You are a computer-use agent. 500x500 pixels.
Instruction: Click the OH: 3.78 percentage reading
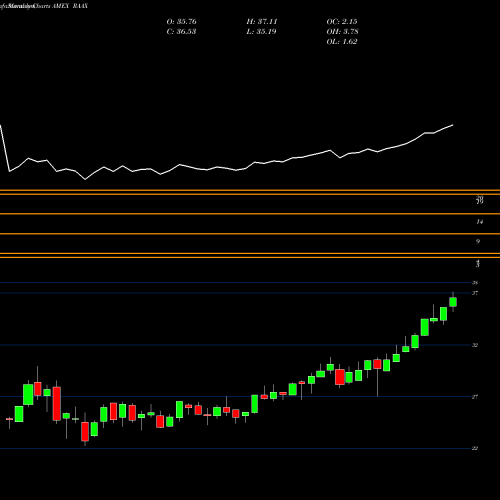coord(342,32)
